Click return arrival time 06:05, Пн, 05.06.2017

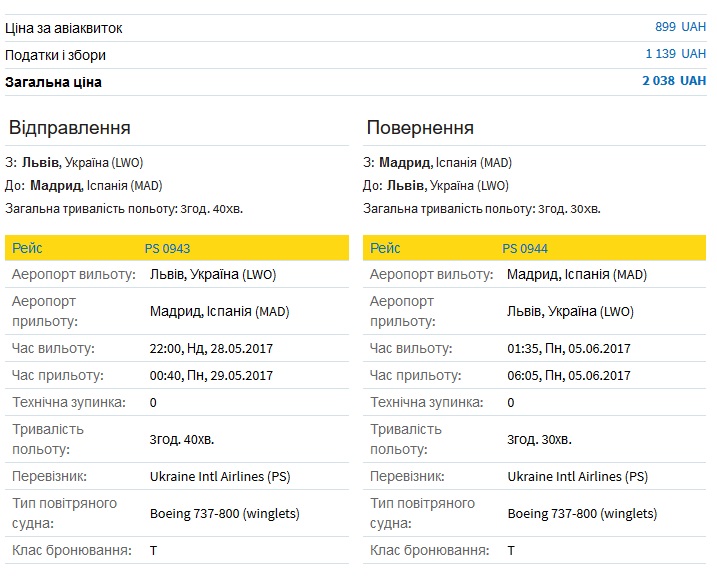[x=569, y=376]
